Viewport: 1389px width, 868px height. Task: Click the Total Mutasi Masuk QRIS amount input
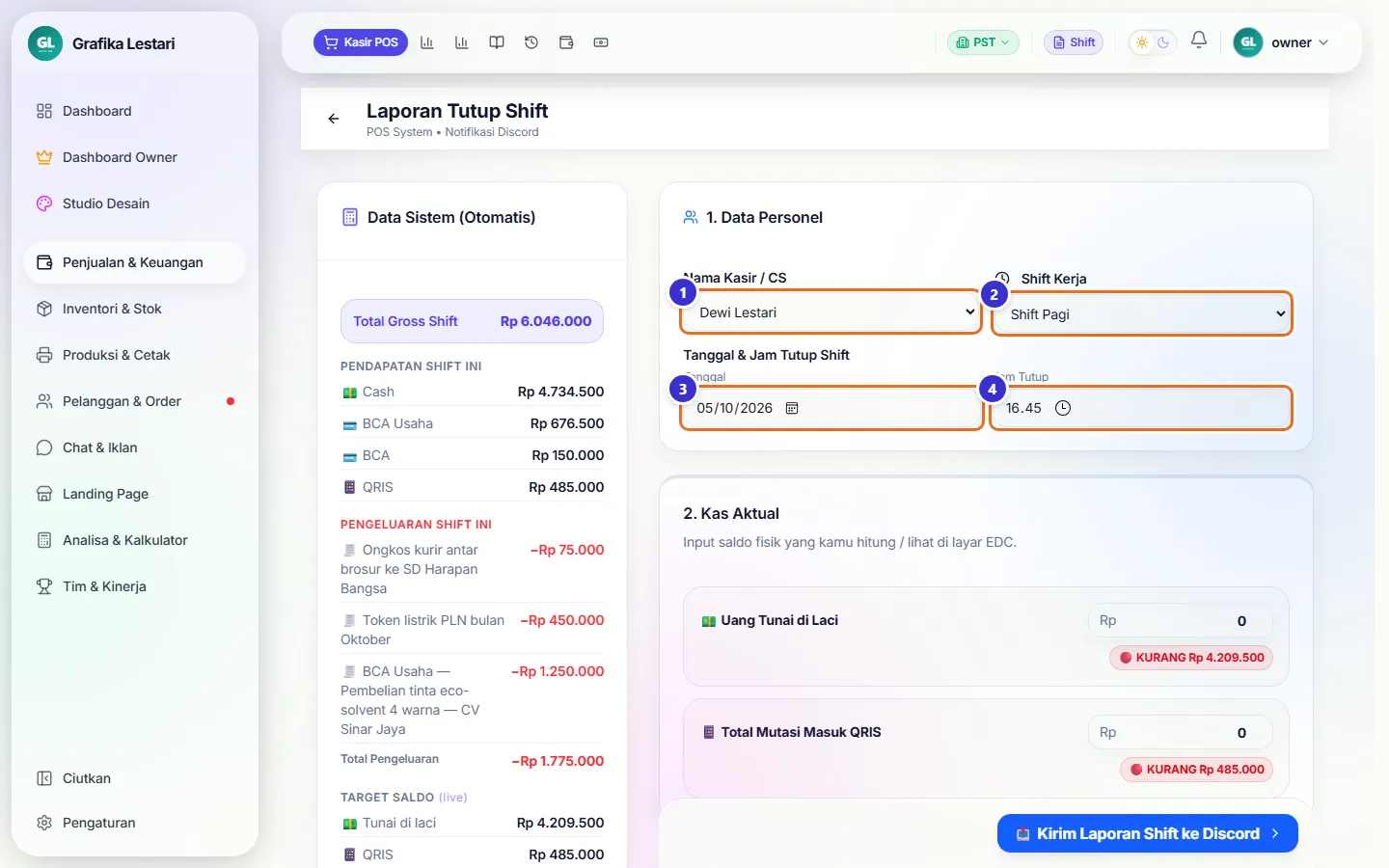click(1180, 733)
